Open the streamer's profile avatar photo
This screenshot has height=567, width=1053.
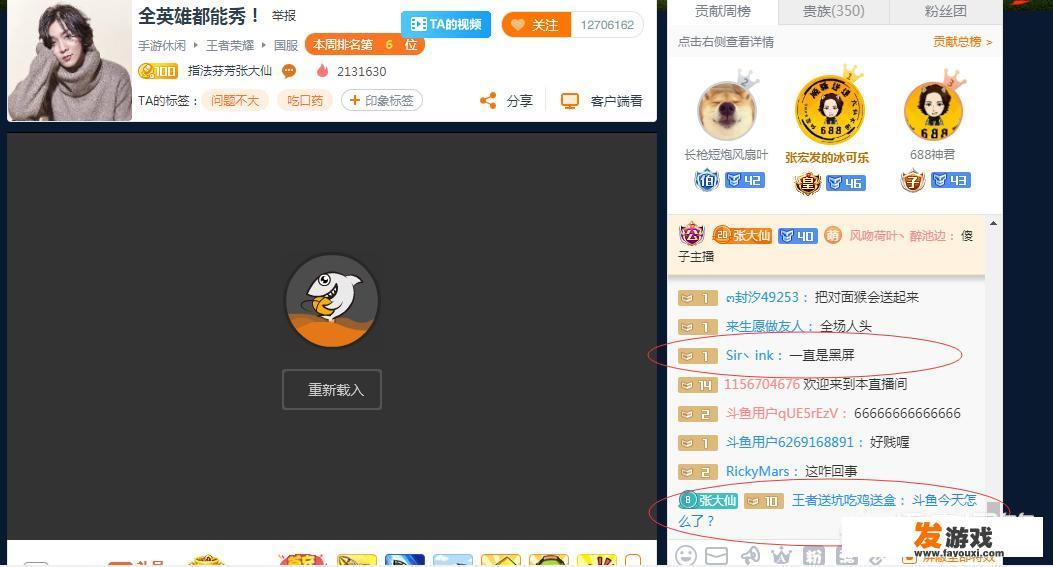(70, 60)
